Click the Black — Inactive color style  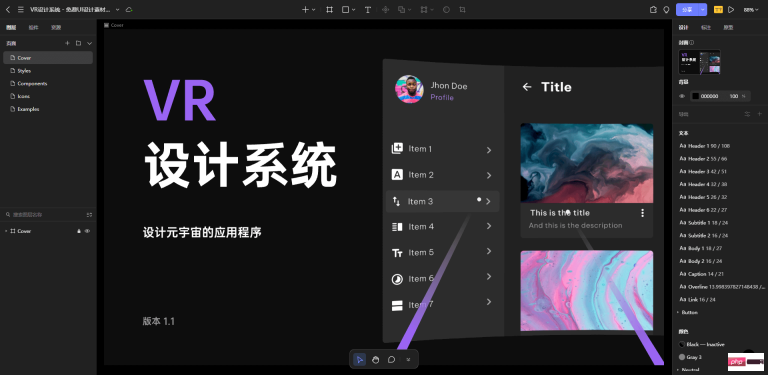coord(701,344)
